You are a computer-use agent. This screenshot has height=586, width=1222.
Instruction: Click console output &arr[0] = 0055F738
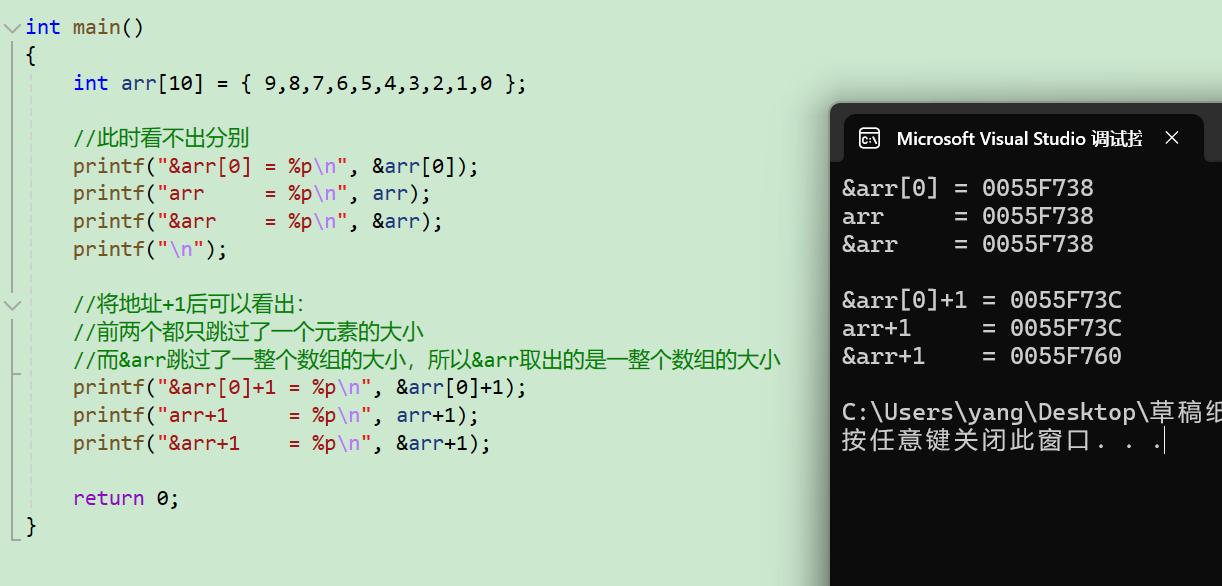coord(968,188)
